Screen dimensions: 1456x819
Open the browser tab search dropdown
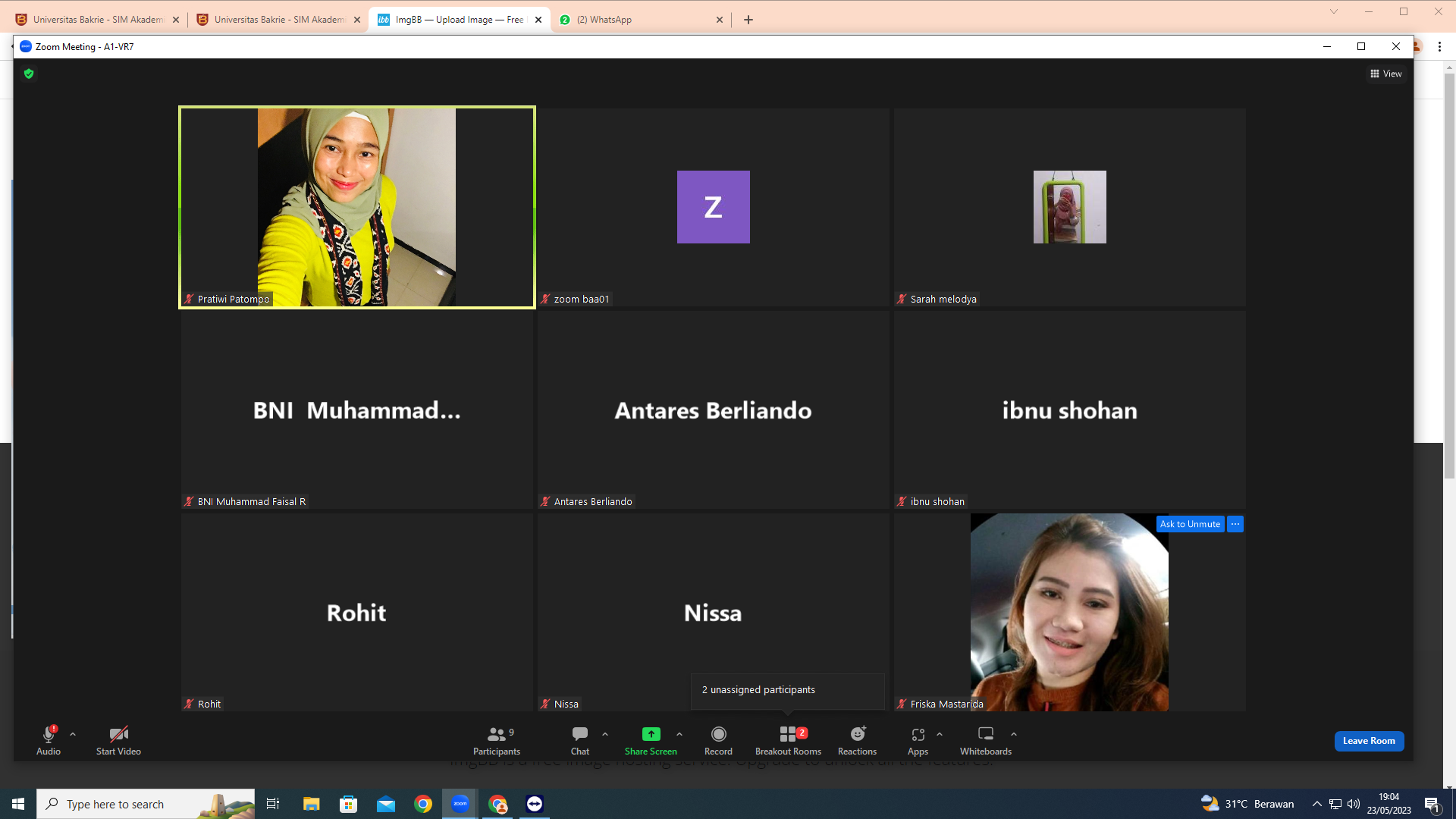click(1334, 11)
